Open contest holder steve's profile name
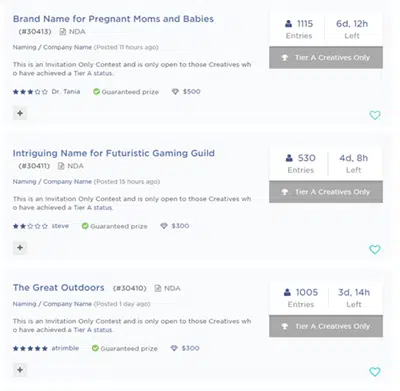The width and height of the screenshot is (400, 391). pos(60,226)
